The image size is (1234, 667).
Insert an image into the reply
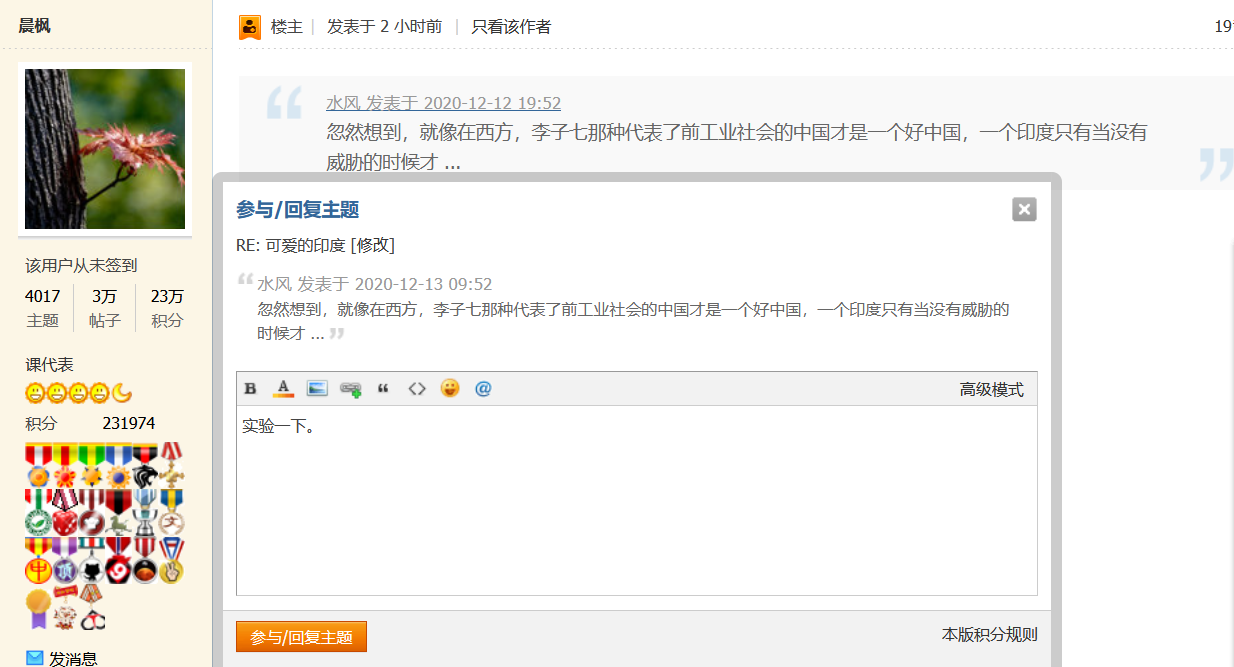(317, 389)
